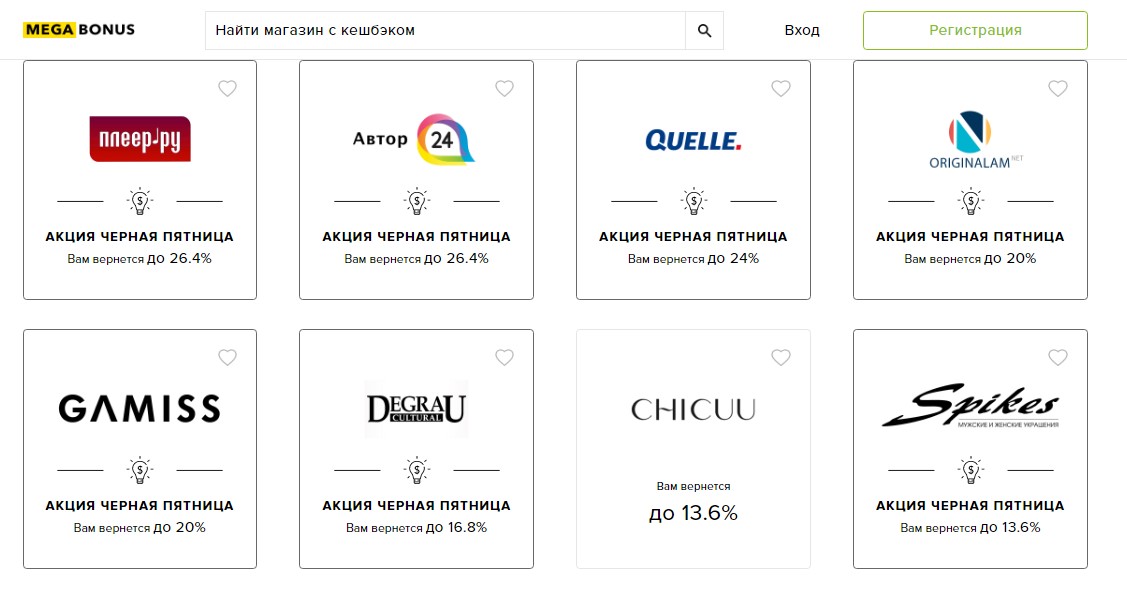Click the lightbulb dollar icon on Quelle card

pyautogui.click(x=693, y=202)
